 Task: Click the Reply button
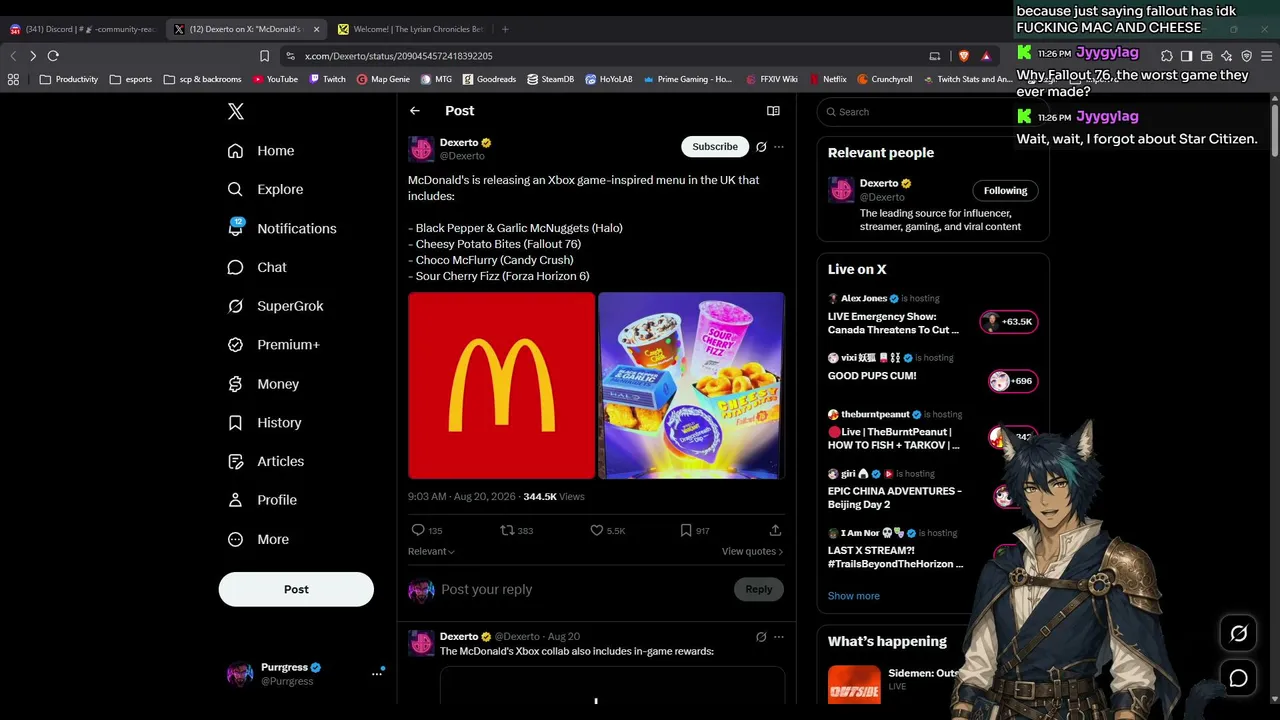(x=759, y=590)
